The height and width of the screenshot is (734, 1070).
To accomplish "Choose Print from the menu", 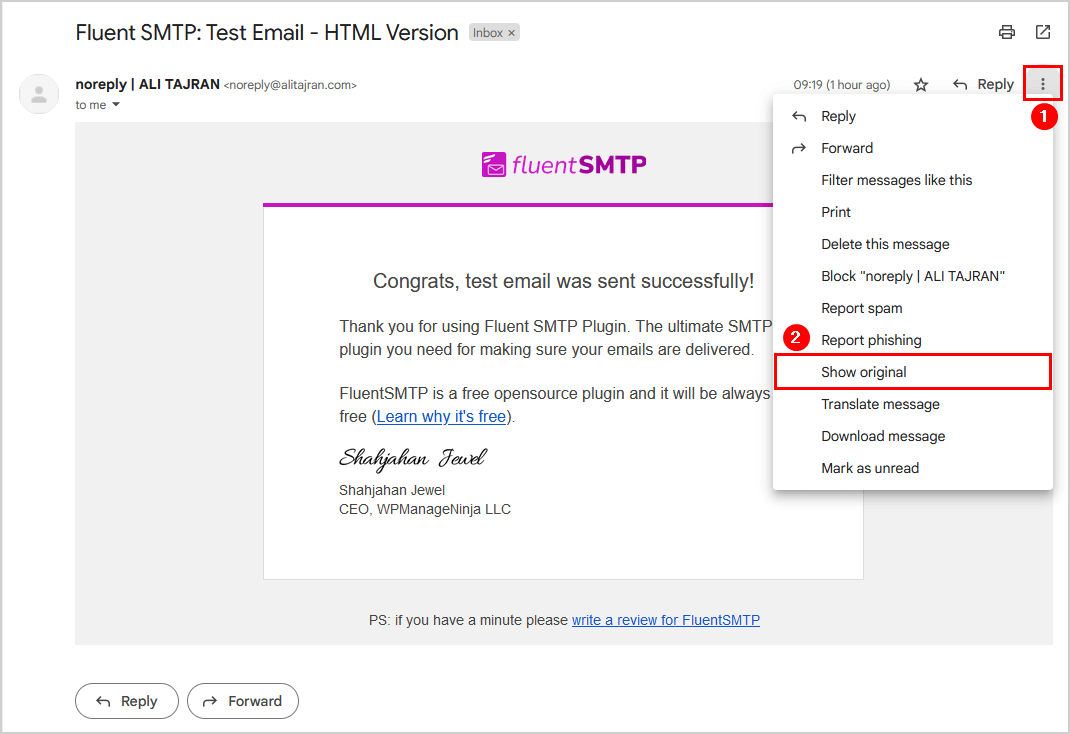I will pyautogui.click(x=912, y=212).
